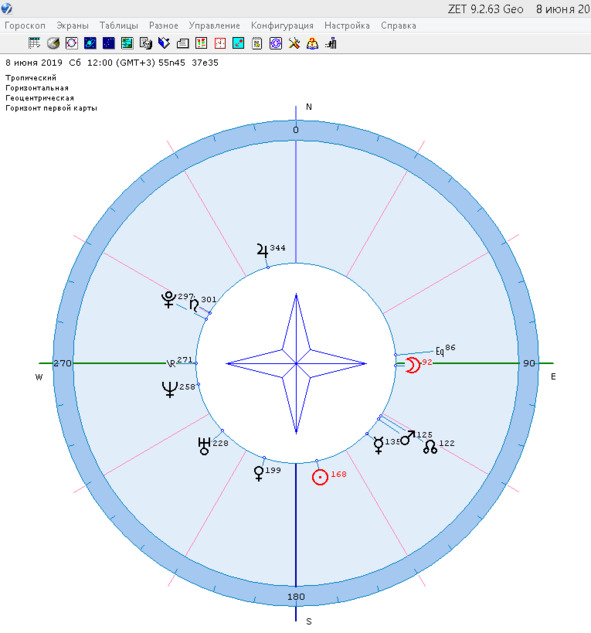Select the red Sun symbol at 168
This screenshot has width=591, height=633.
pos(320,477)
